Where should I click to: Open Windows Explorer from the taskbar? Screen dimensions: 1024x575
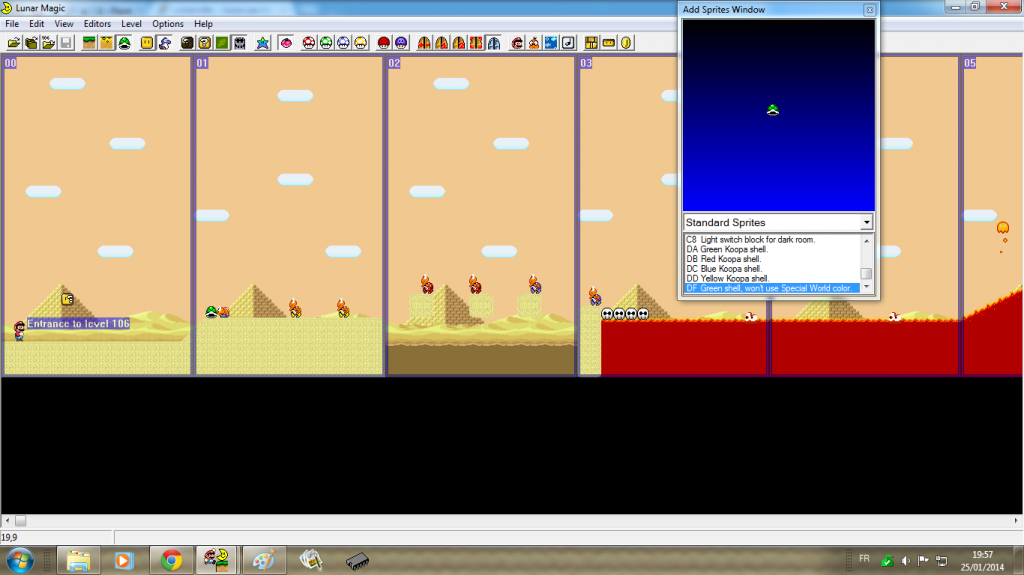[78, 561]
